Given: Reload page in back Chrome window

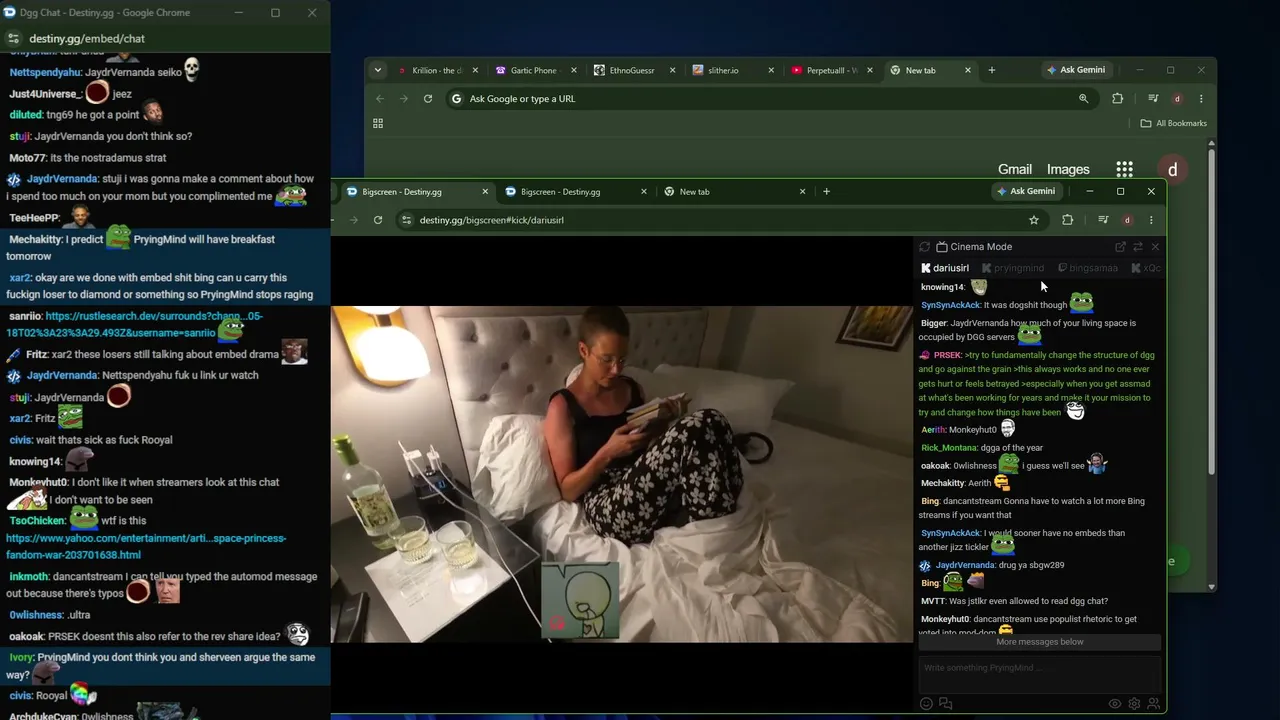Looking at the screenshot, I should [x=428, y=99].
